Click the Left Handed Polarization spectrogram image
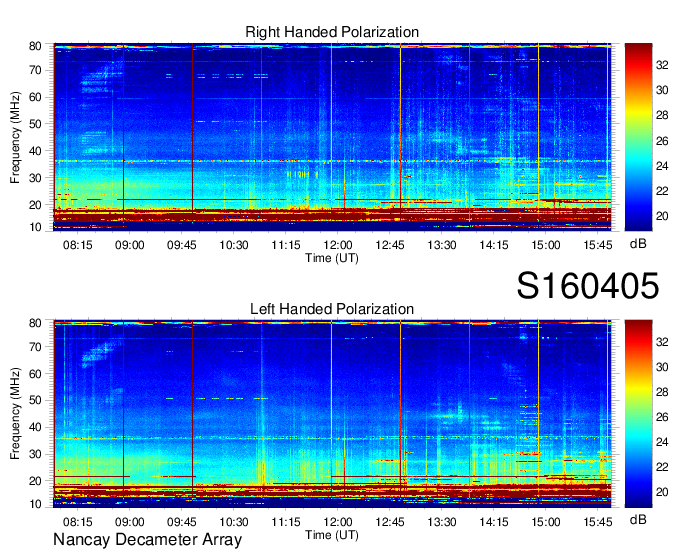The height and width of the screenshot is (552, 680). [332, 414]
